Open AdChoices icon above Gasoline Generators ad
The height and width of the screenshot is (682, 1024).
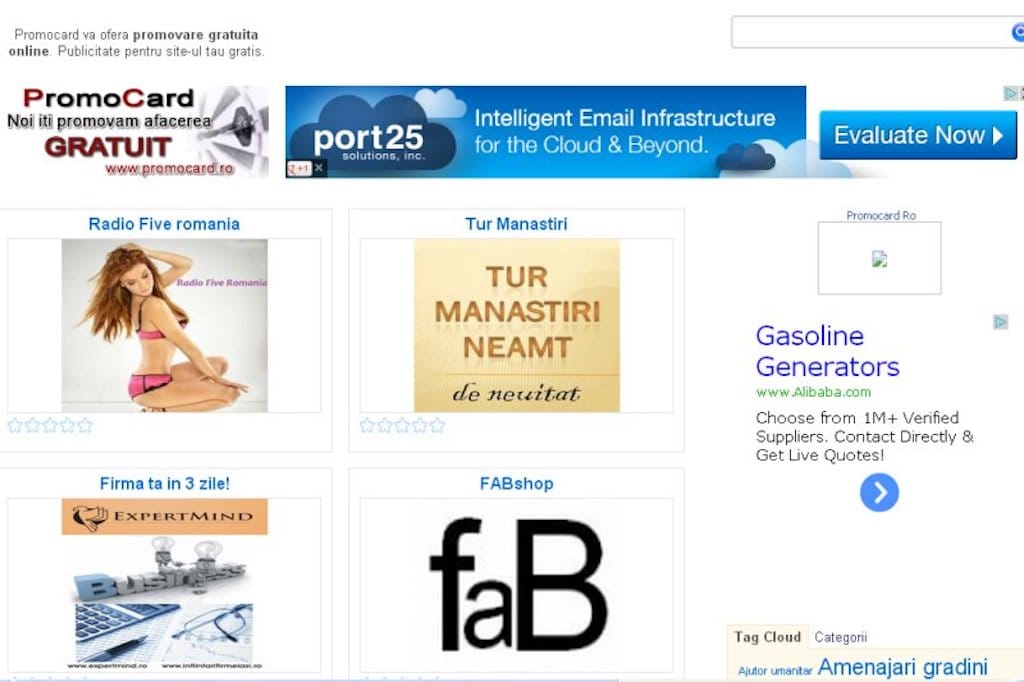coord(1000,322)
